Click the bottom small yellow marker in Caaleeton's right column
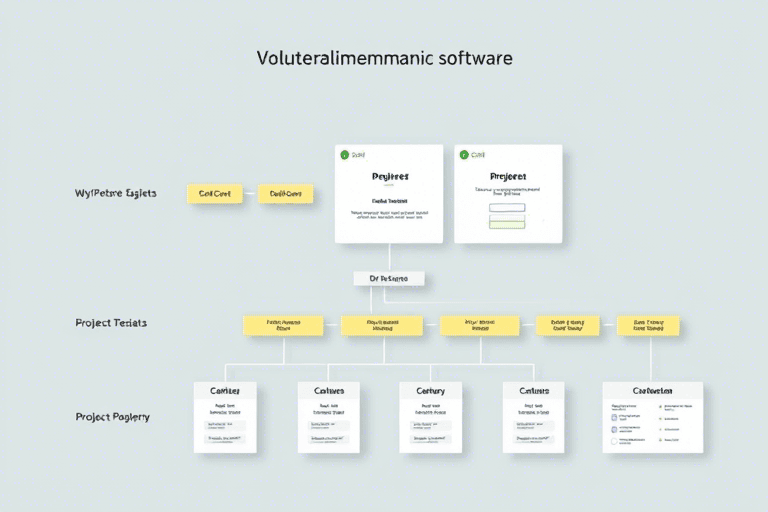The width and height of the screenshot is (768, 512). coord(661,440)
